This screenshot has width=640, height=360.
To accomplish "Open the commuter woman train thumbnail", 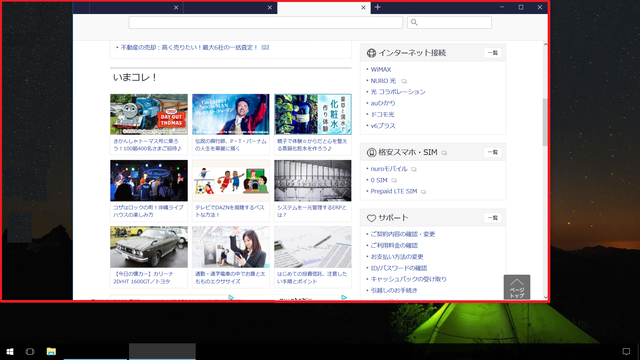I will 231,247.
